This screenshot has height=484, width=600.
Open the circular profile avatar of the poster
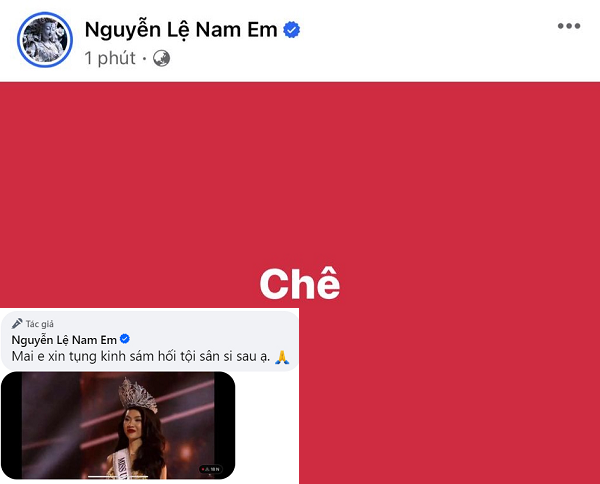[45, 39]
